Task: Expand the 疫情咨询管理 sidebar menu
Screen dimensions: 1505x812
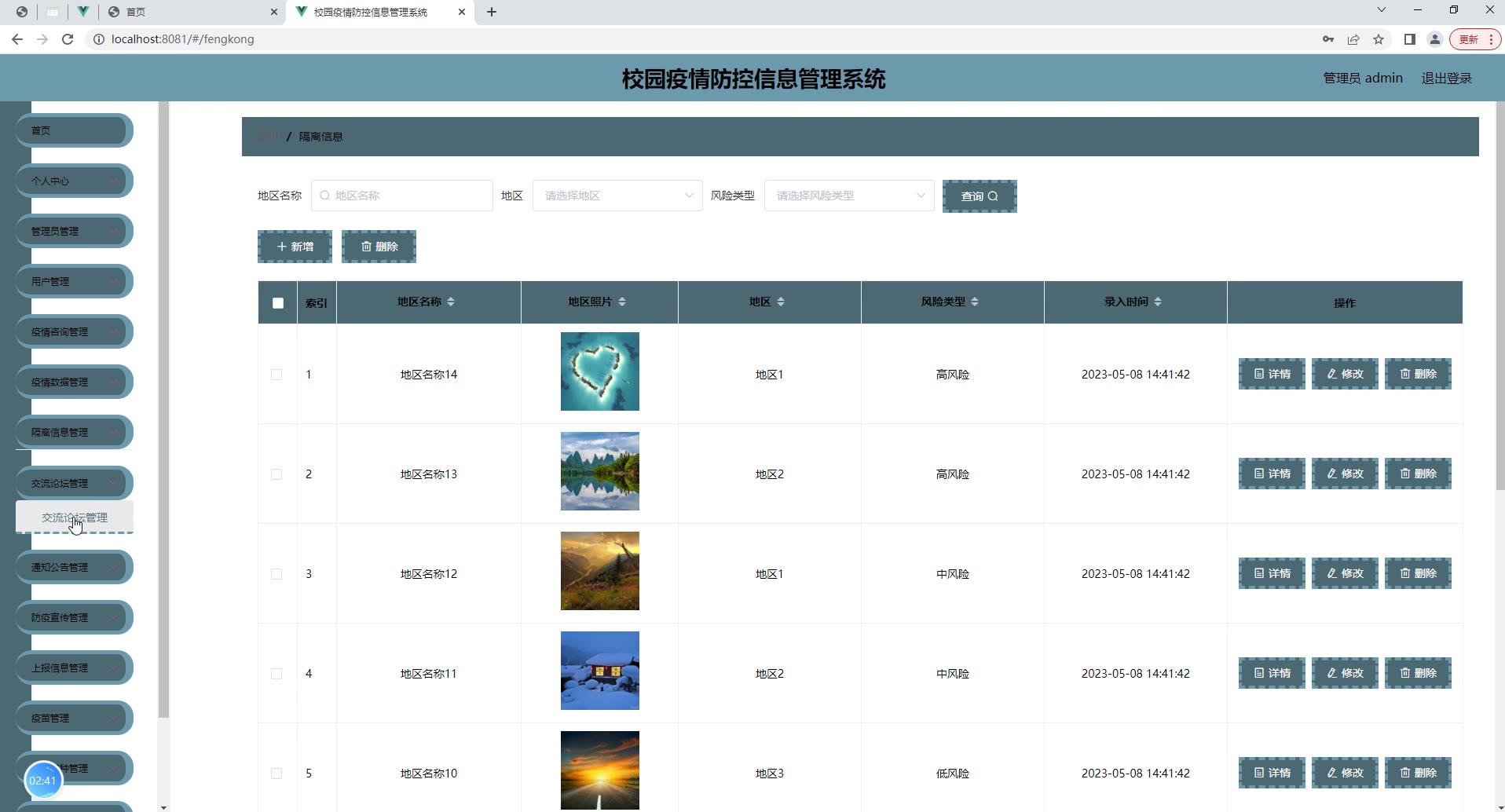Action: tap(74, 331)
